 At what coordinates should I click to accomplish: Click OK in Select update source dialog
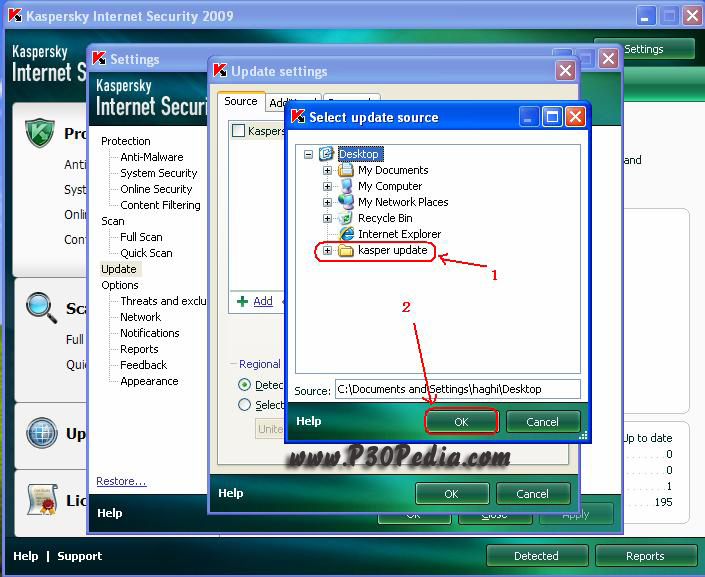[461, 422]
